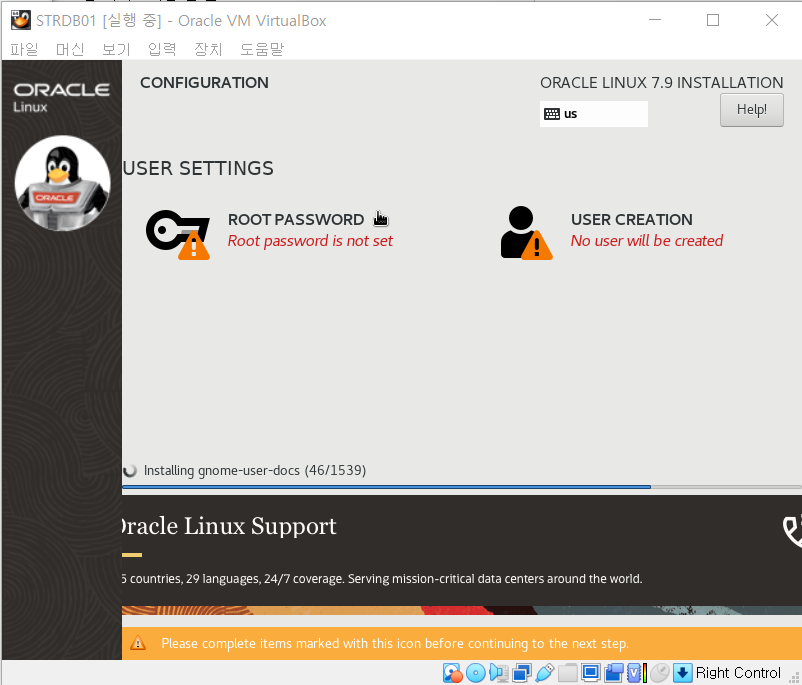
Task: Click the Right Control host key label
Action: [x=738, y=673]
